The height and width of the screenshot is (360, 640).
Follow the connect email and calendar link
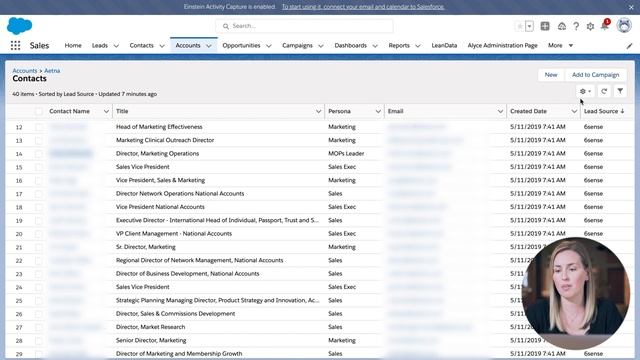(x=363, y=7)
